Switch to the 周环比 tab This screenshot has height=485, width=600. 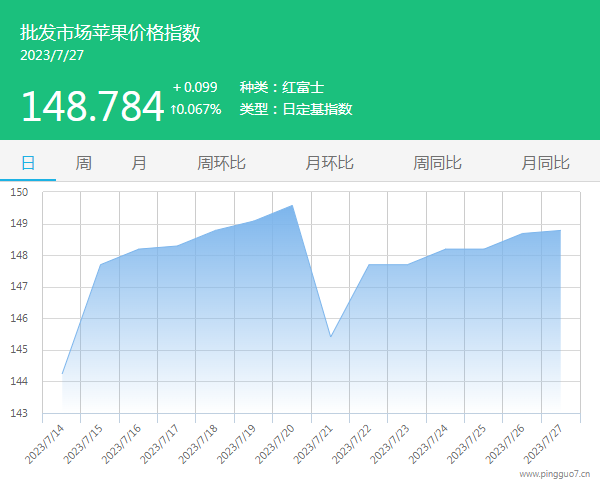[222, 163]
